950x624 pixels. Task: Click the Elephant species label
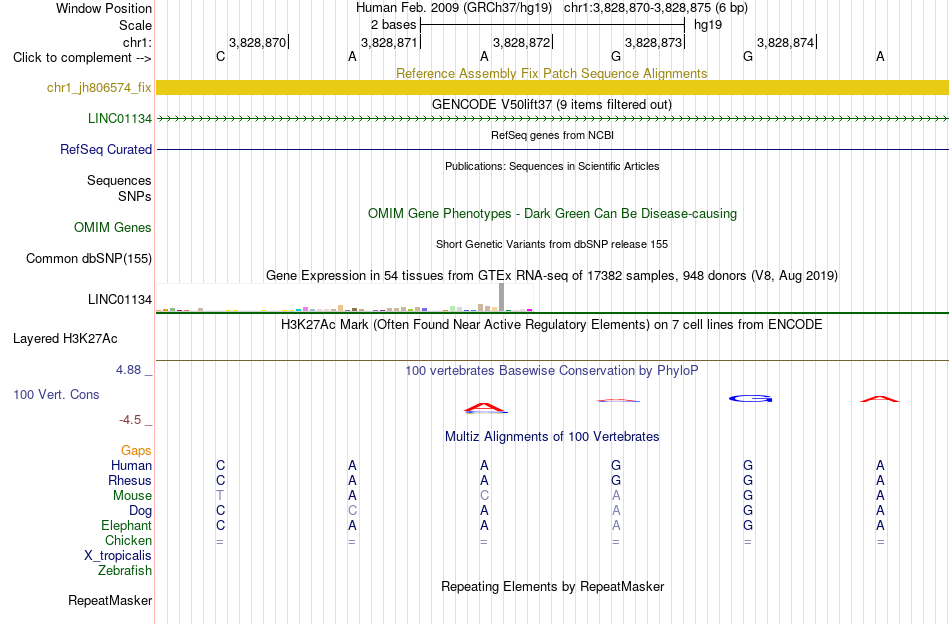(126, 525)
